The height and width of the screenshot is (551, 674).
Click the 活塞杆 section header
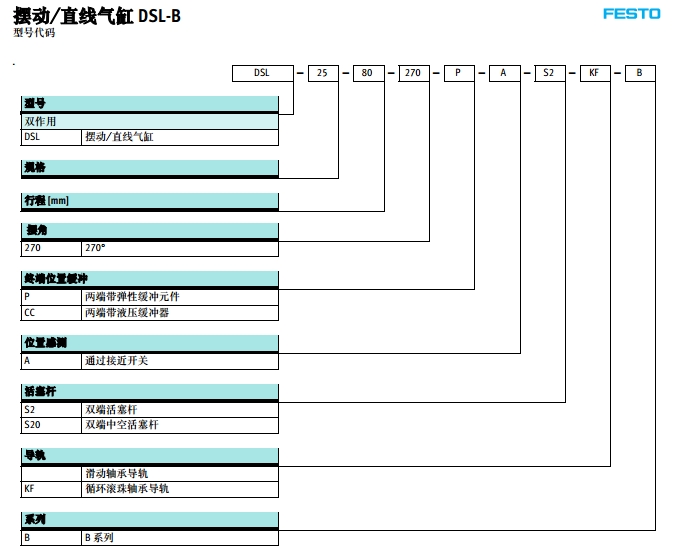click(150, 391)
